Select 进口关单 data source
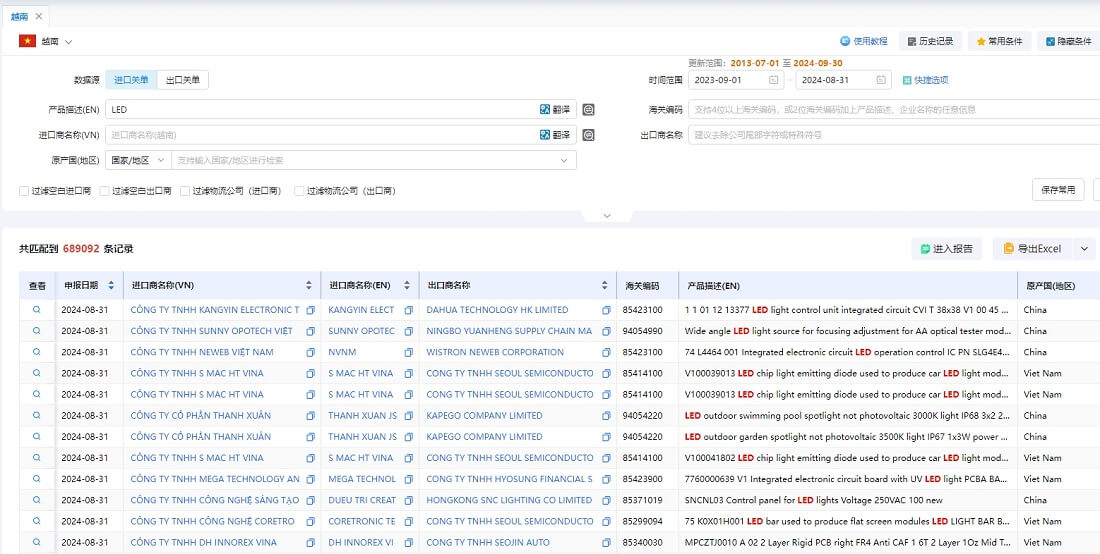The width and height of the screenshot is (1100, 554). [x=131, y=80]
